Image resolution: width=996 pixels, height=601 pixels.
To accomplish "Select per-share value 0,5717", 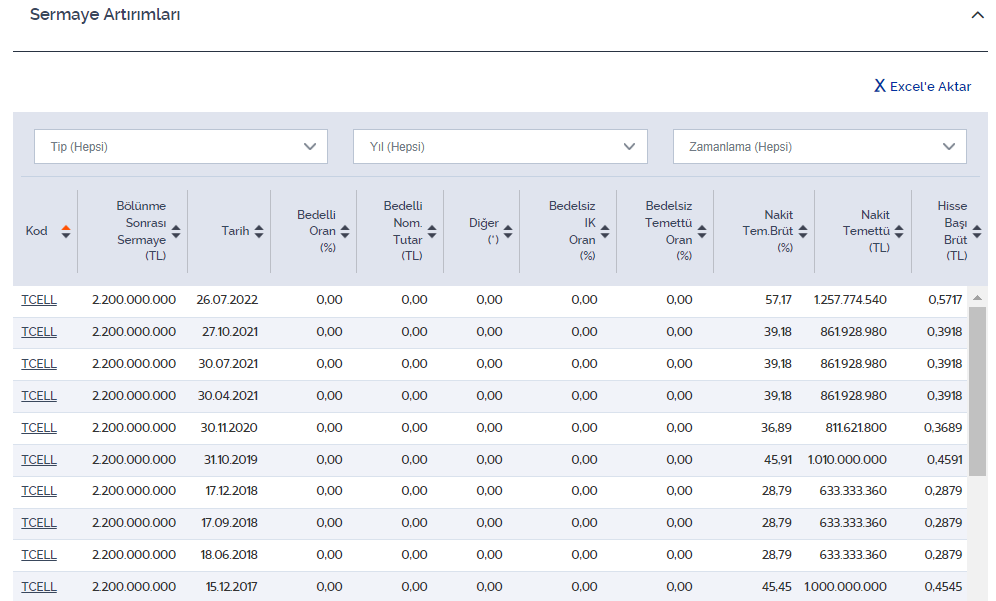I will [945, 300].
